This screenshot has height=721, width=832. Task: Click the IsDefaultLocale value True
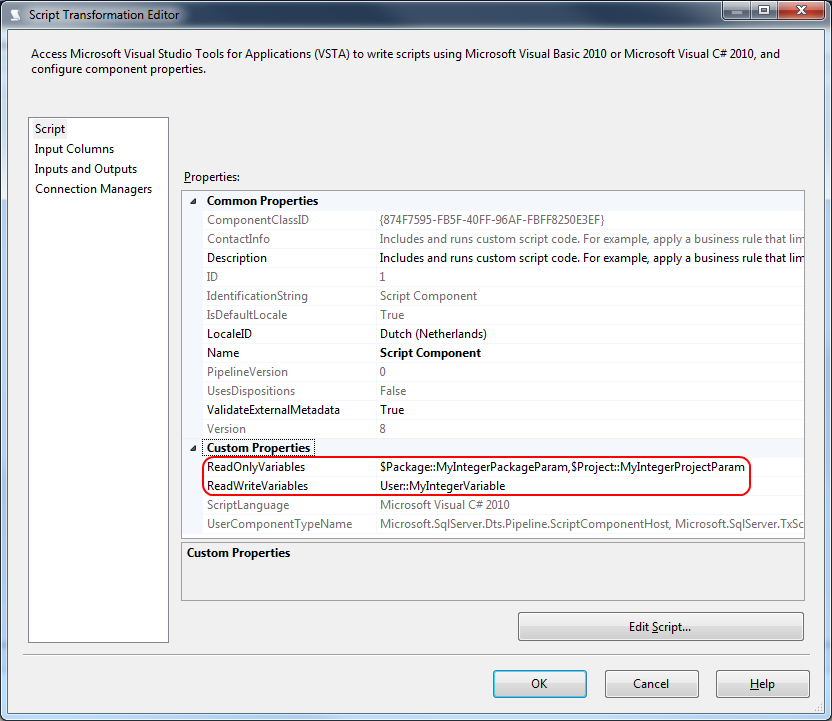(392, 315)
